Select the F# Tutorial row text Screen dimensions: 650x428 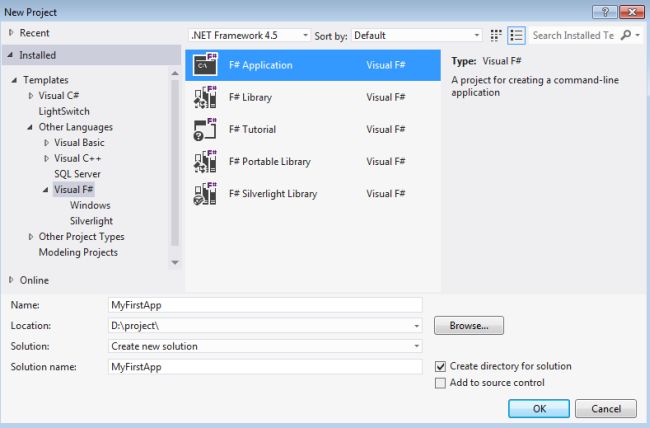point(252,129)
